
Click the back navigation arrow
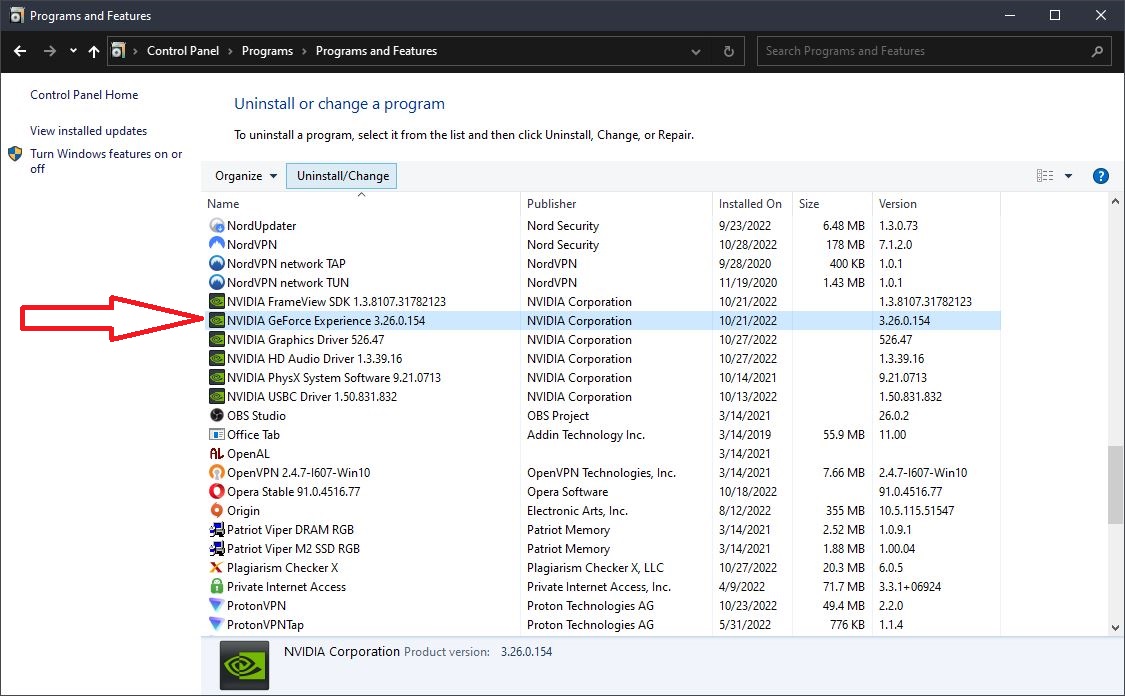point(20,50)
